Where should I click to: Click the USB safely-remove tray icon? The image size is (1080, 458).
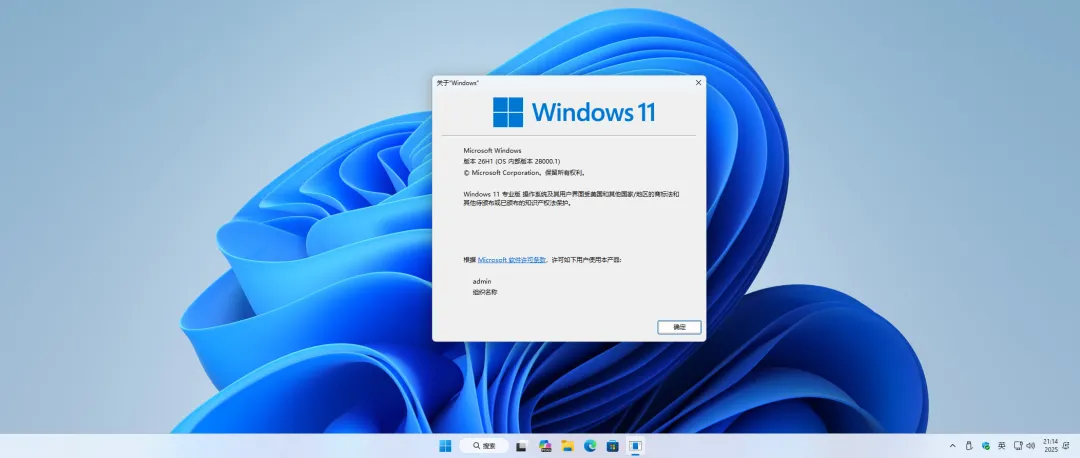click(x=969, y=446)
